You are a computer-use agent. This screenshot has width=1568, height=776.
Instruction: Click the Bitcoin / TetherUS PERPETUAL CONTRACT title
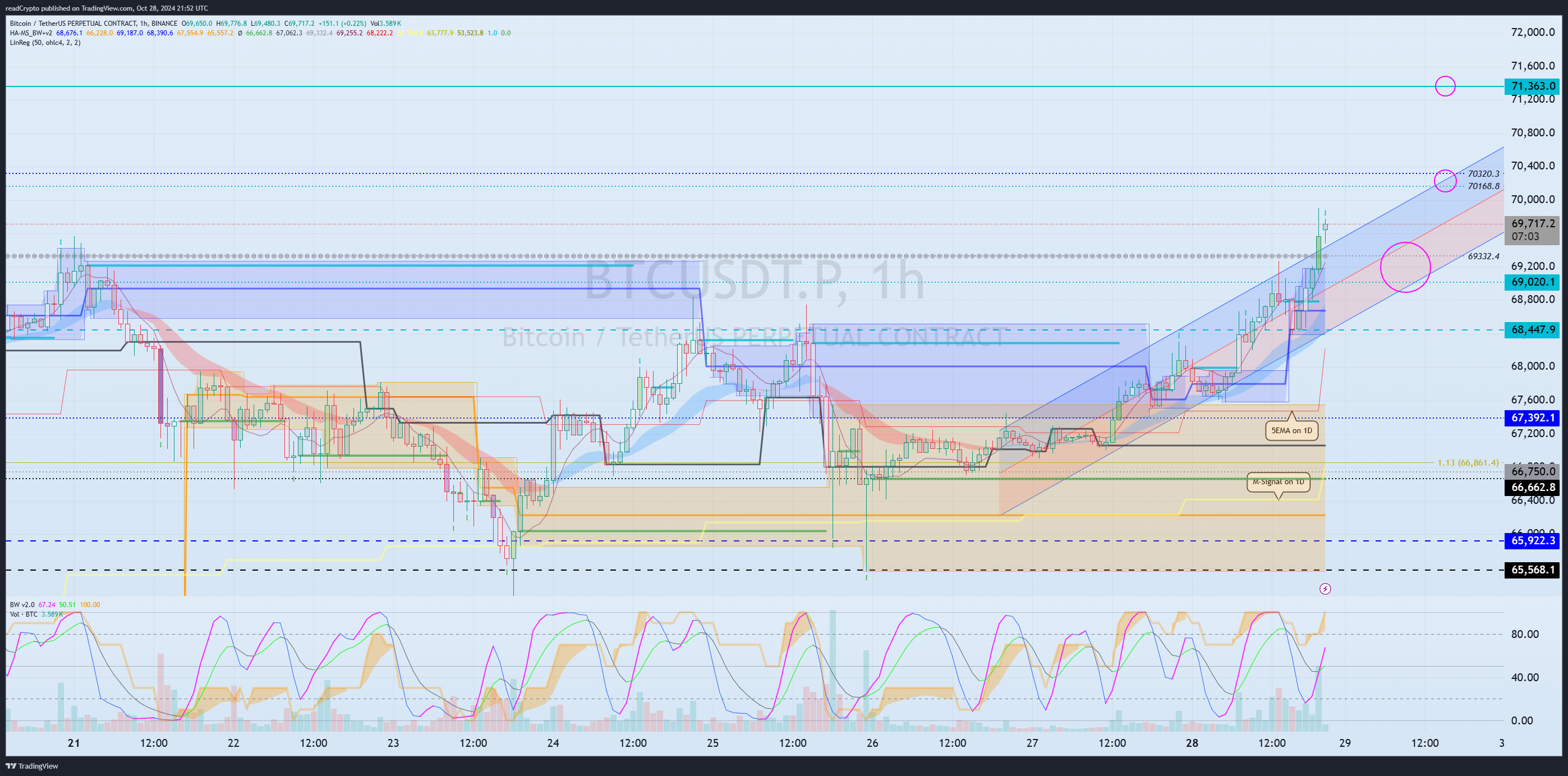click(x=73, y=23)
